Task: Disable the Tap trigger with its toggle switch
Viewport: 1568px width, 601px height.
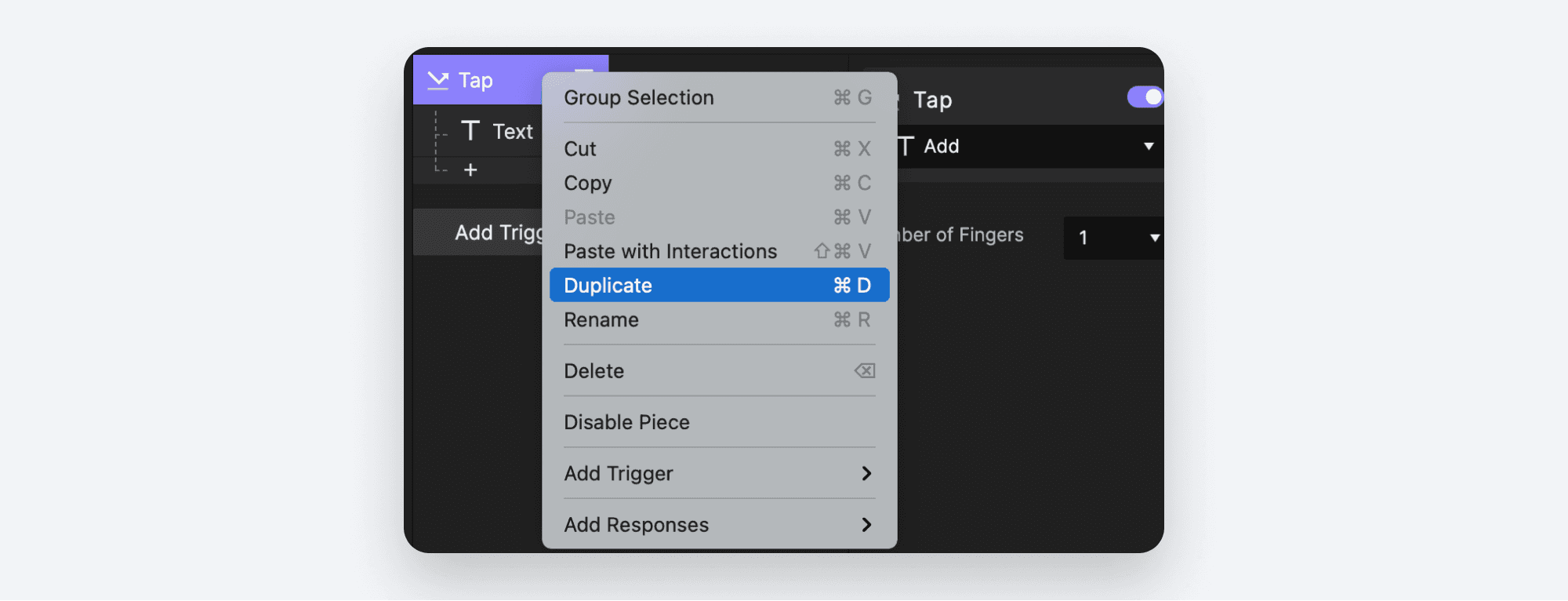Action: pos(1144,97)
